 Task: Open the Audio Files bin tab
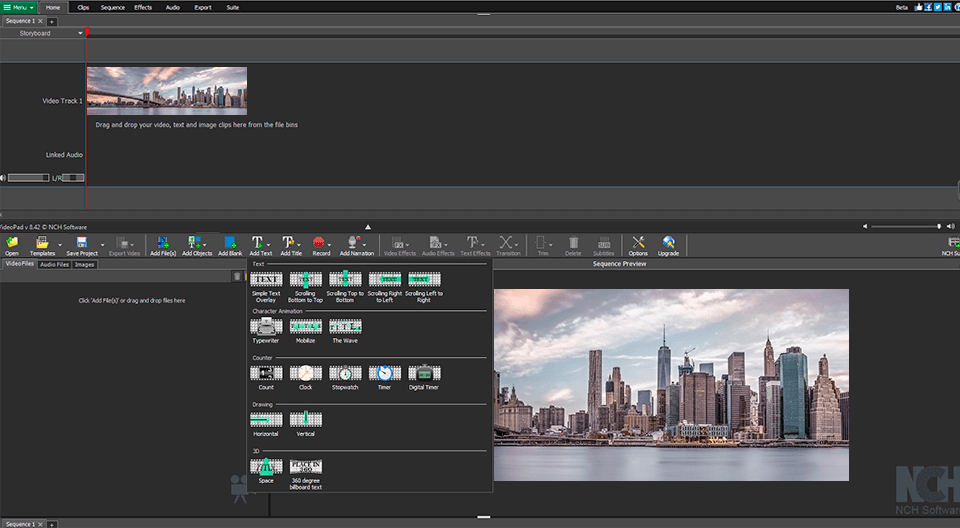click(54, 264)
